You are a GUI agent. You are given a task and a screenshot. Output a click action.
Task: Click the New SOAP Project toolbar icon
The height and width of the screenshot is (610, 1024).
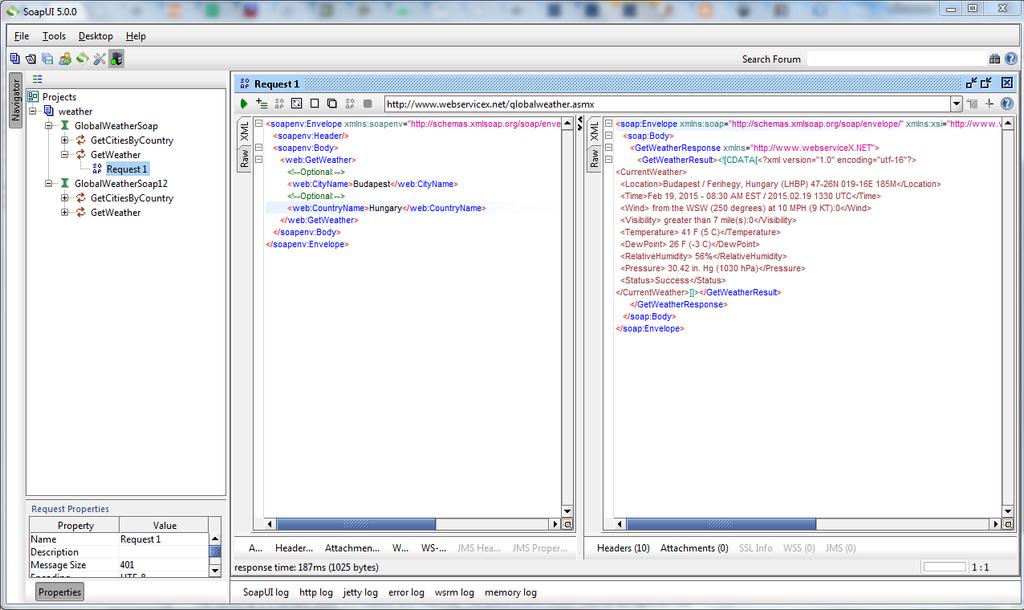click(x=14, y=59)
